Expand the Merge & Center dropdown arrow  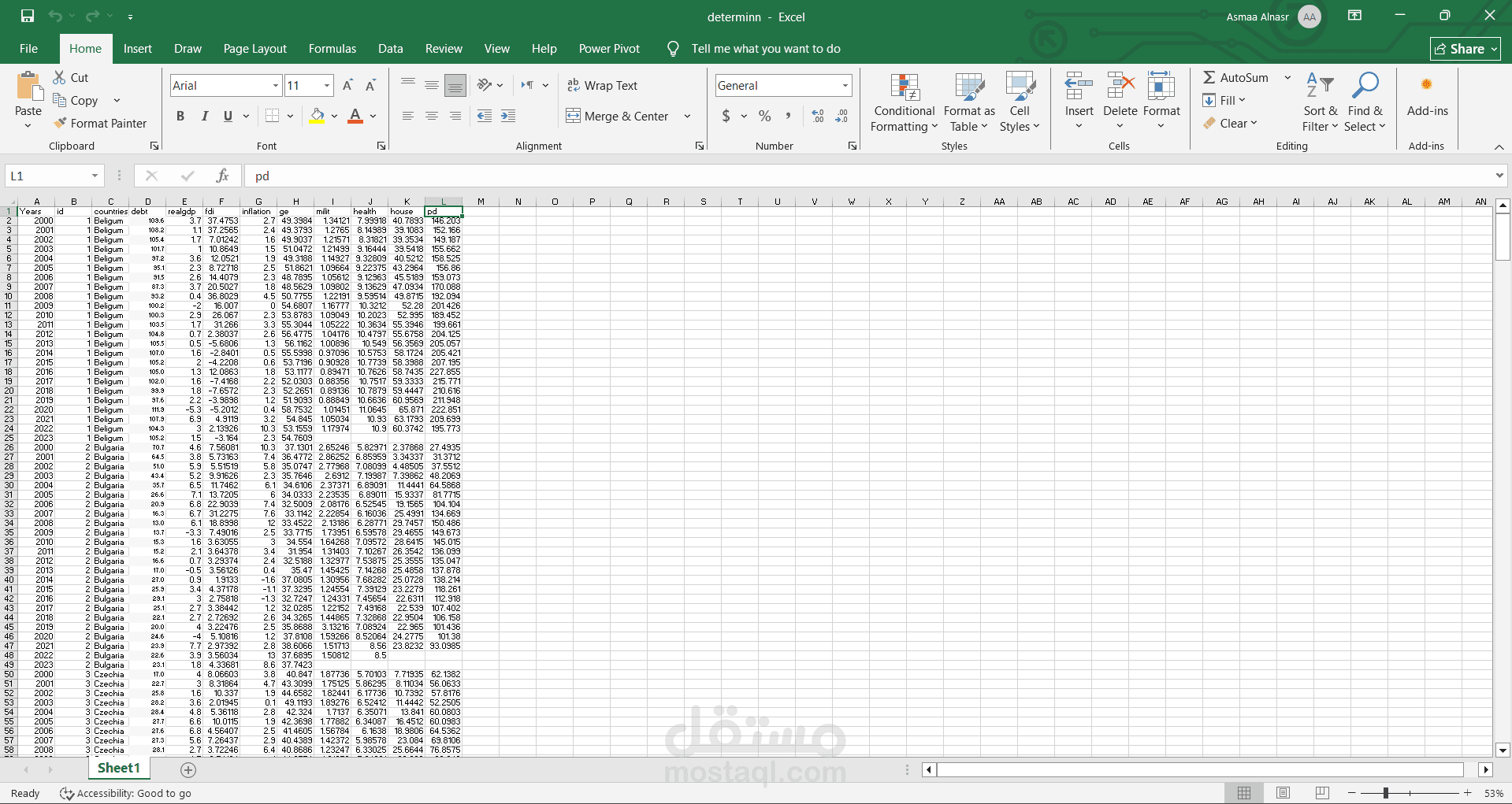coord(687,116)
